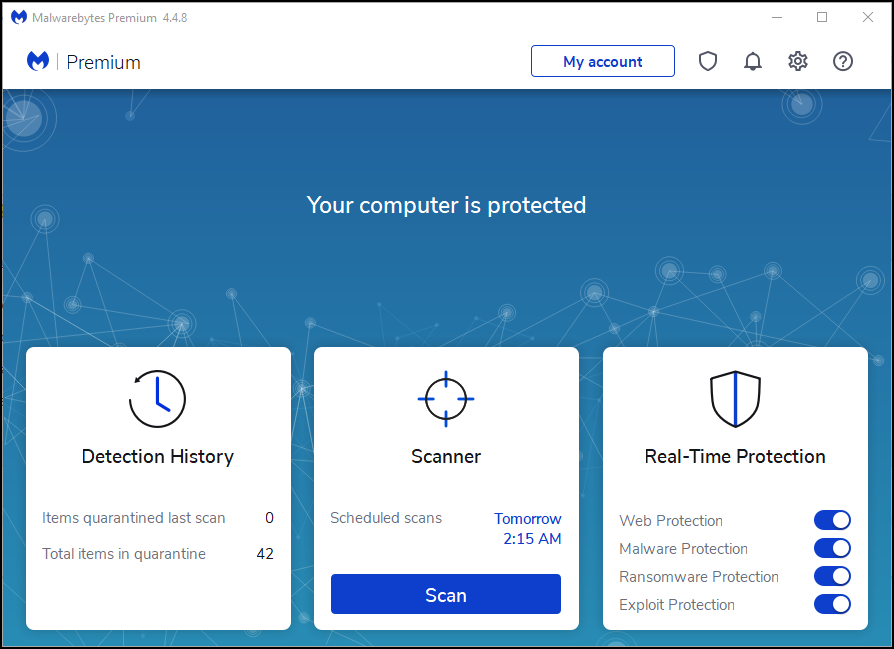The width and height of the screenshot is (894, 649).
Task: Select the Detection History clock icon
Action: 157,398
